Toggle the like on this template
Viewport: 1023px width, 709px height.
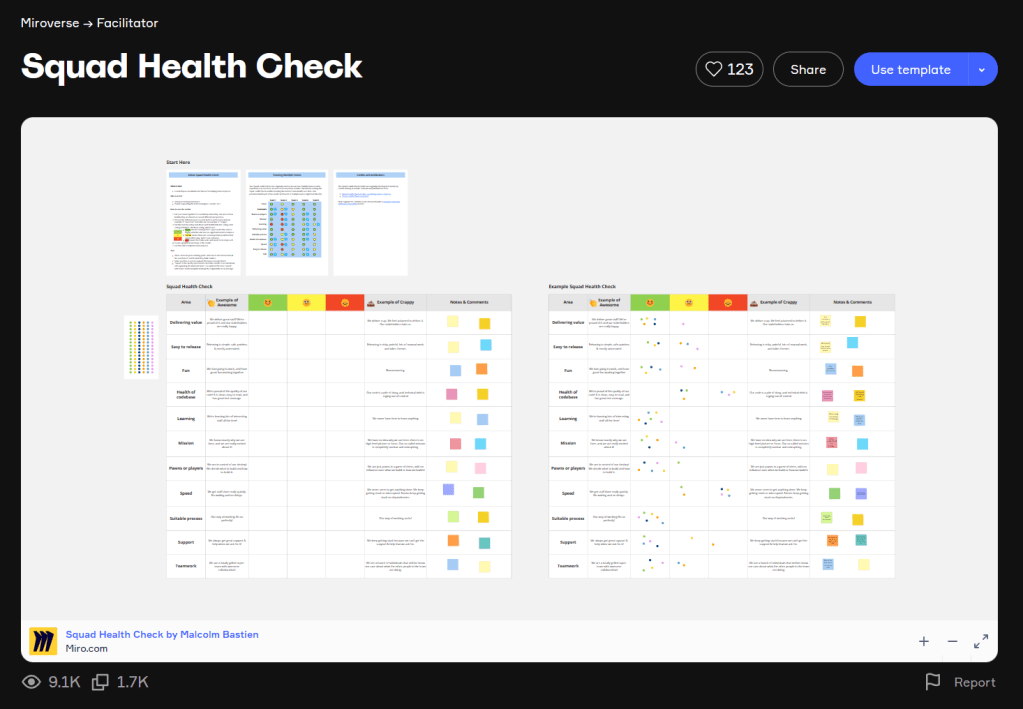[x=728, y=69]
